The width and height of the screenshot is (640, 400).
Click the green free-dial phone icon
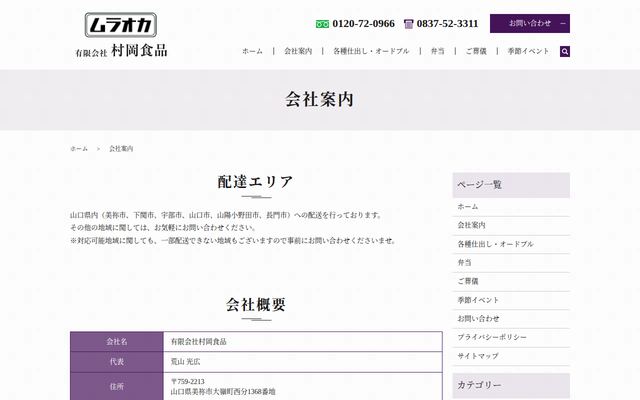pyautogui.click(x=322, y=24)
